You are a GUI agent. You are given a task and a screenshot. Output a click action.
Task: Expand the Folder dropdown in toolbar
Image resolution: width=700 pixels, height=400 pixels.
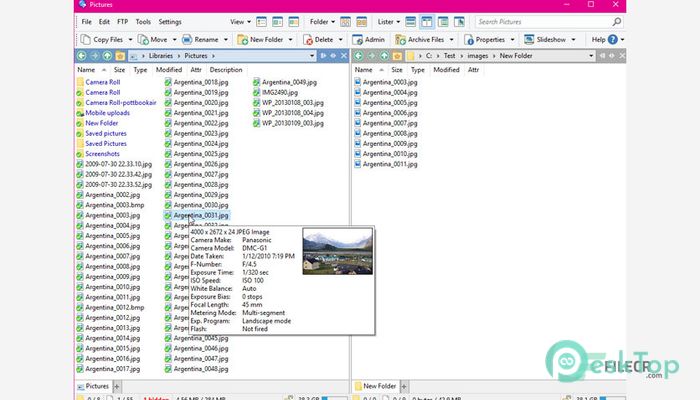(322, 21)
